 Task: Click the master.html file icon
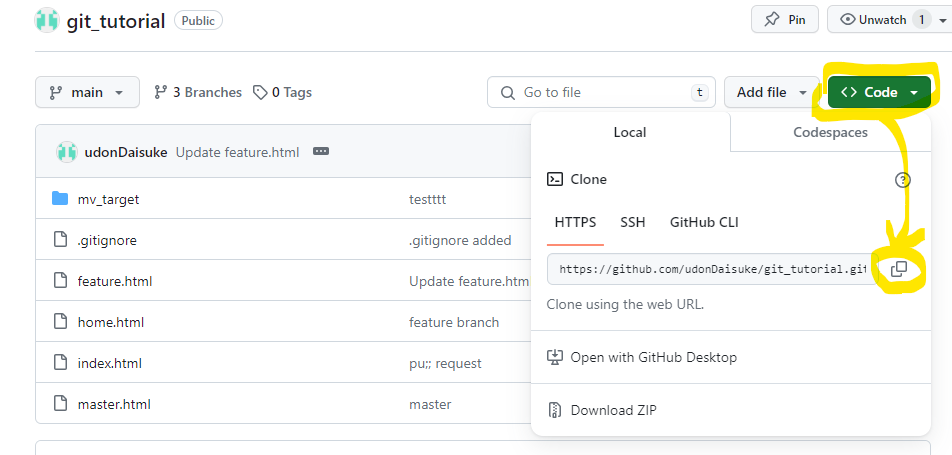point(60,403)
